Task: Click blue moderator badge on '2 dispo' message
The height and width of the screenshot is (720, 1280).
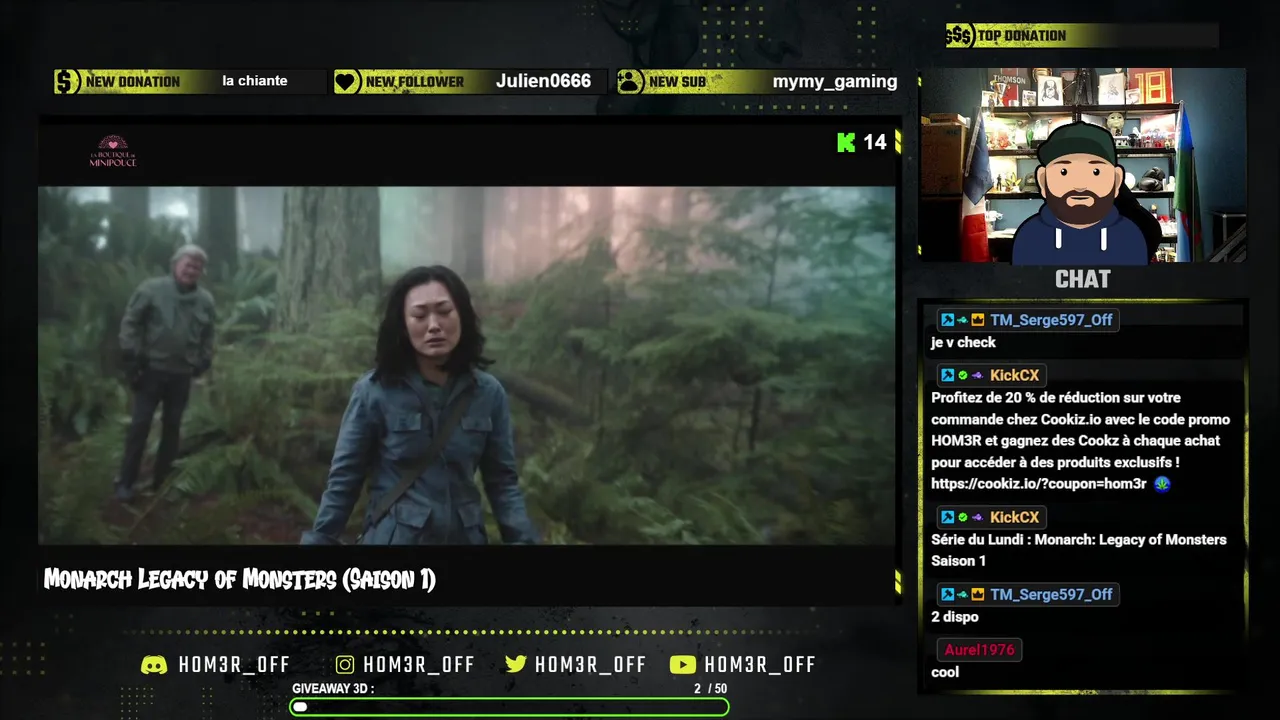Action: click(947, 594)
